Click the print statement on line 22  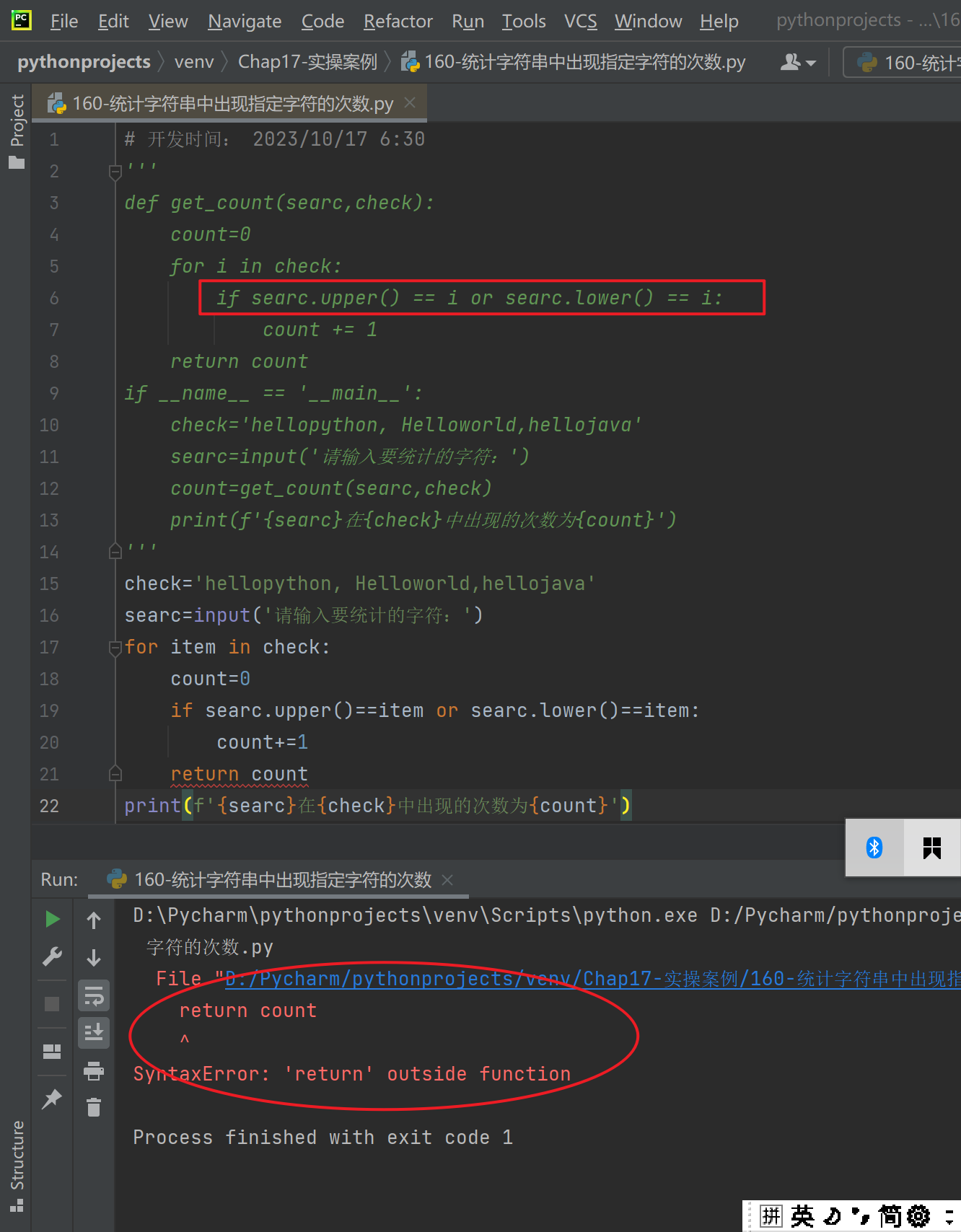[x=377, y=805]
